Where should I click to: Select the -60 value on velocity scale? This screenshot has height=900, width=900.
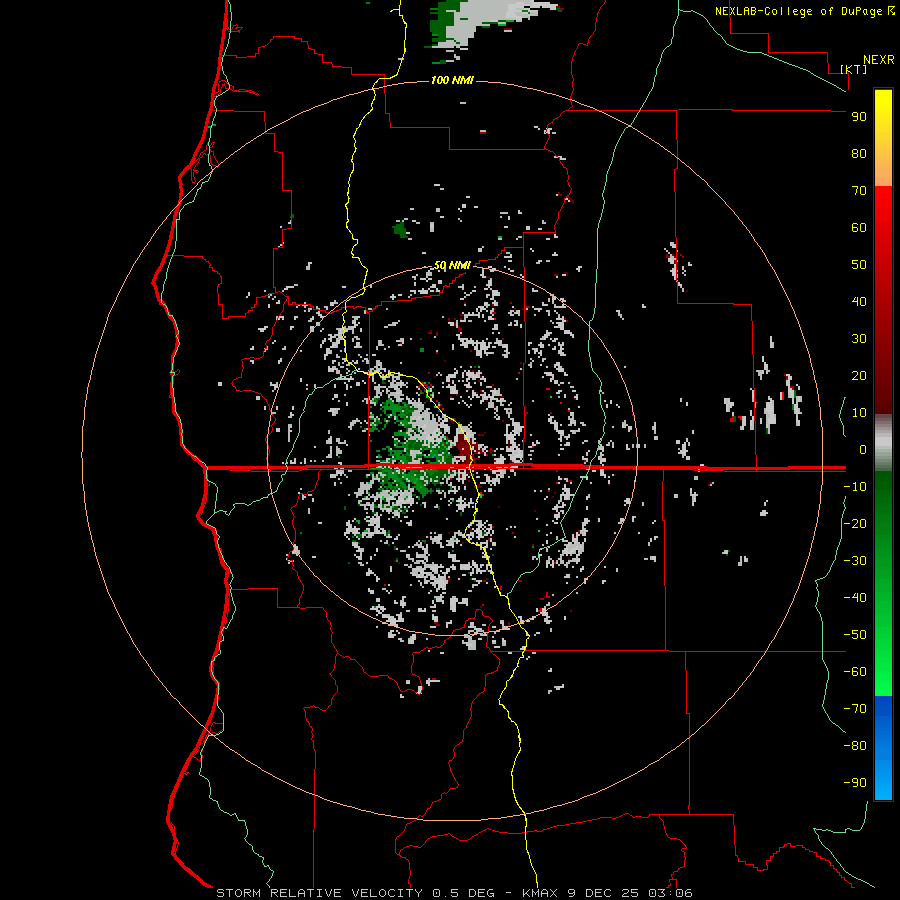pyautogui.click(x=855, y=672)
